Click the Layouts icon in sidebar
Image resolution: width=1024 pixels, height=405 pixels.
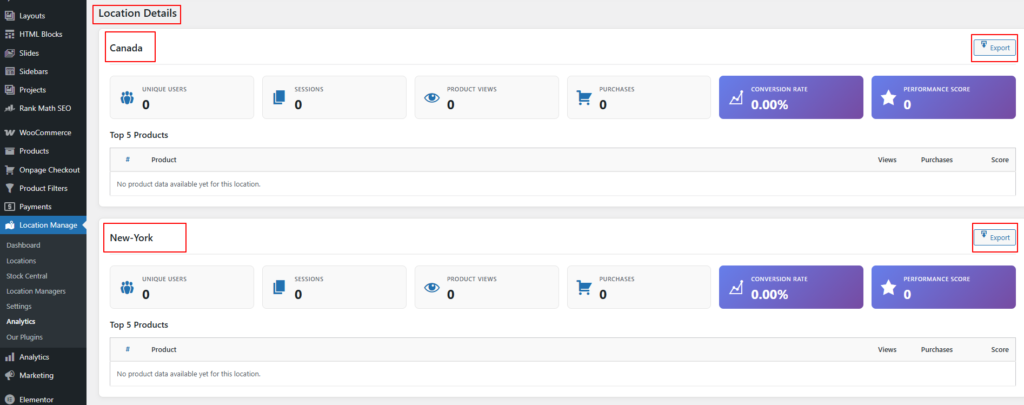9,16
